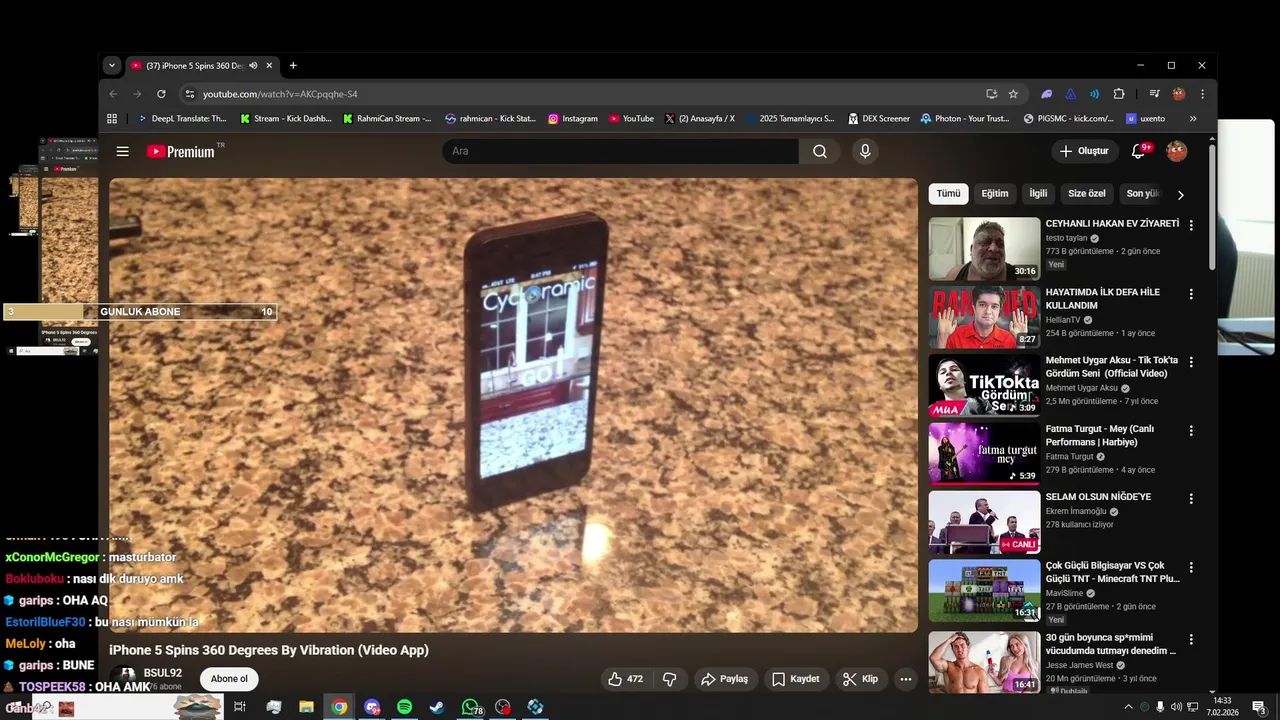
Task: Open Task View on the taskbar
Action: (x=240, y=707)
